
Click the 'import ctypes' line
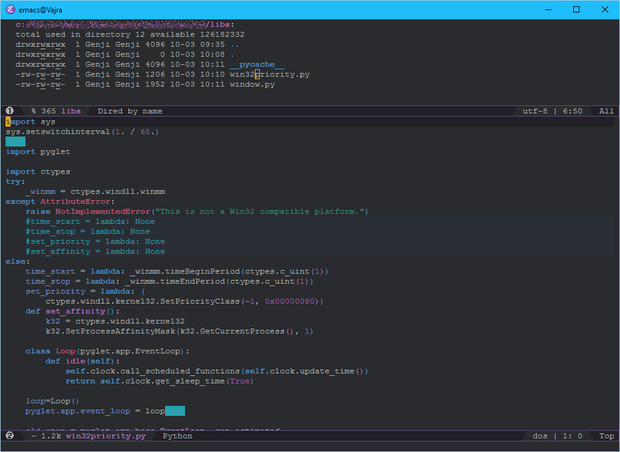(x=38, y=172)
